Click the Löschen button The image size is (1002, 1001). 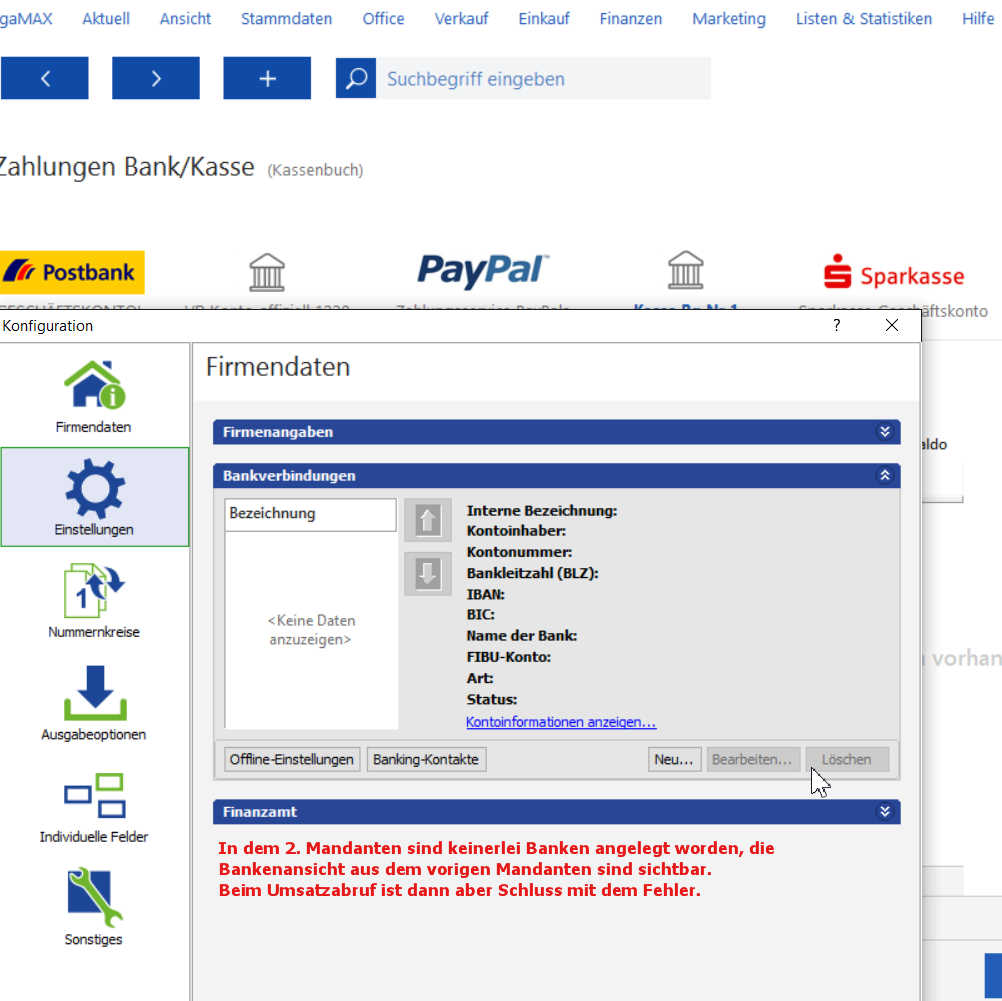(847, 759)
